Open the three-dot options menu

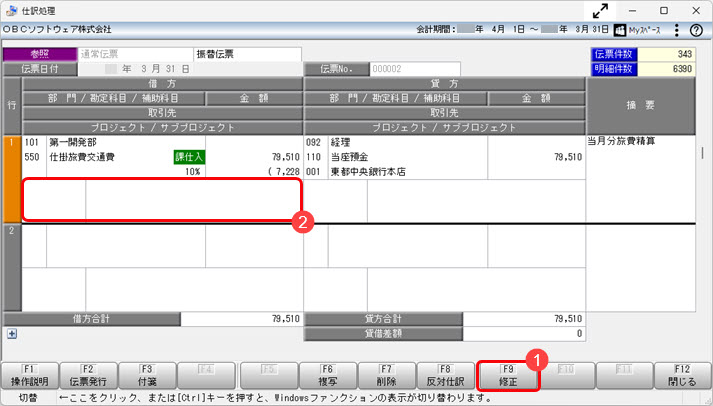click(677, 30)
